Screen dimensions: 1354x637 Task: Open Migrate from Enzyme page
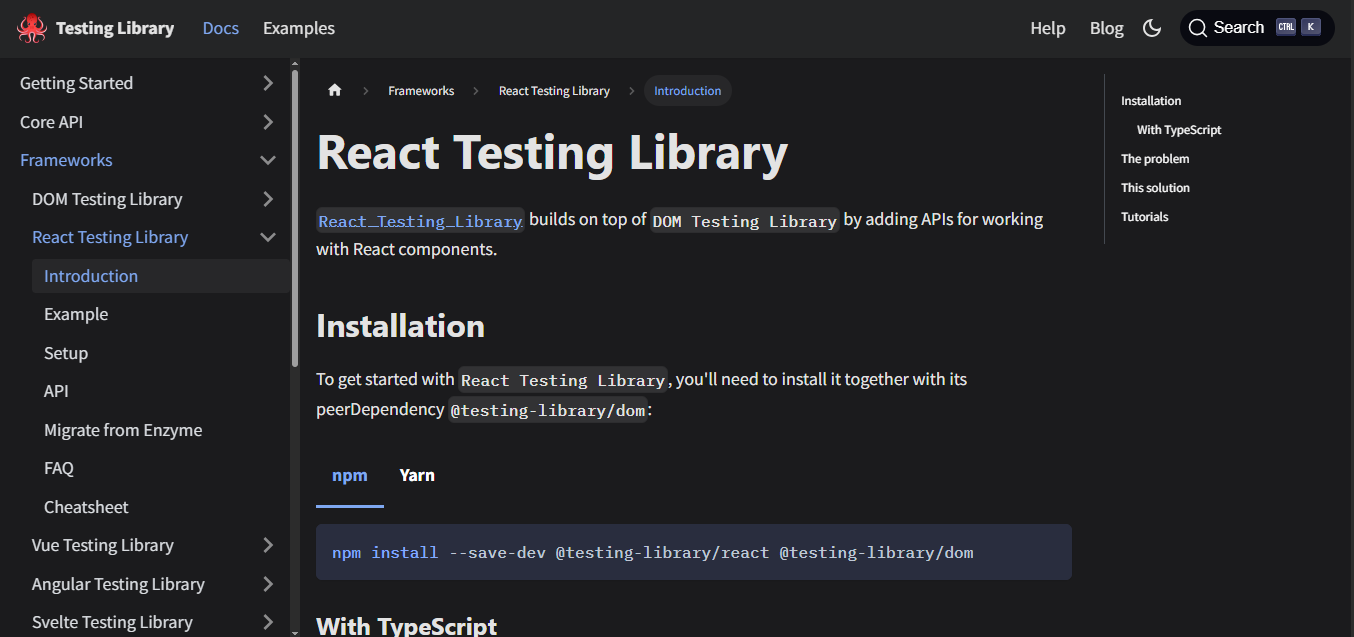tap(123, 430)
